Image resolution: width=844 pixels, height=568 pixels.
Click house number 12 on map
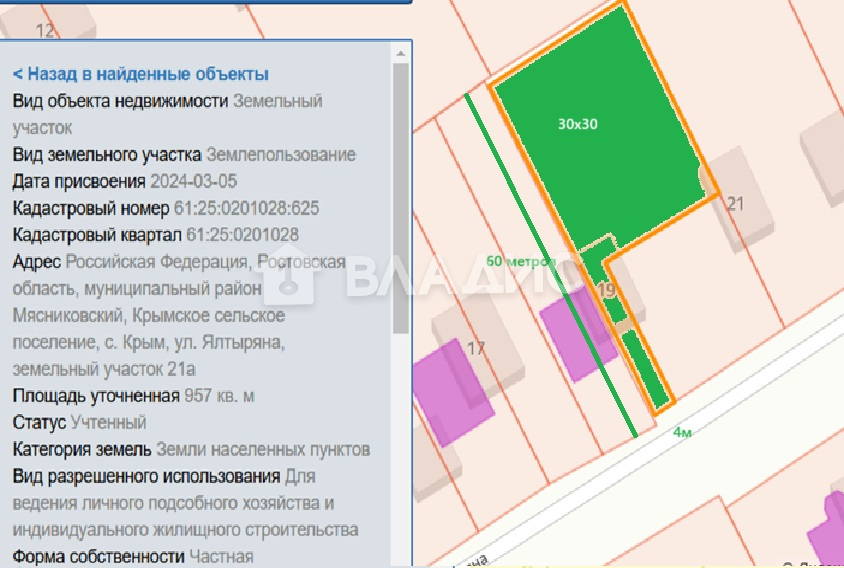[45, 31]
